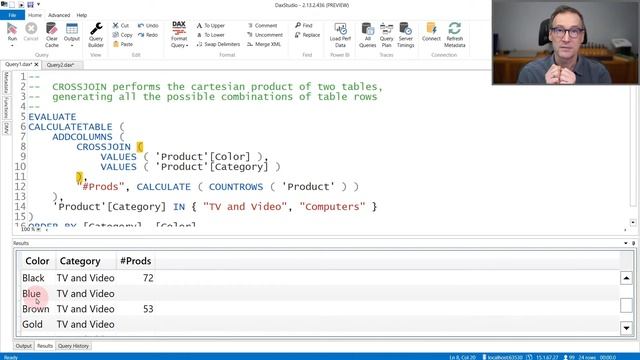
Task: Switch to the Home ribbon tab
Action: click(35, 15)
